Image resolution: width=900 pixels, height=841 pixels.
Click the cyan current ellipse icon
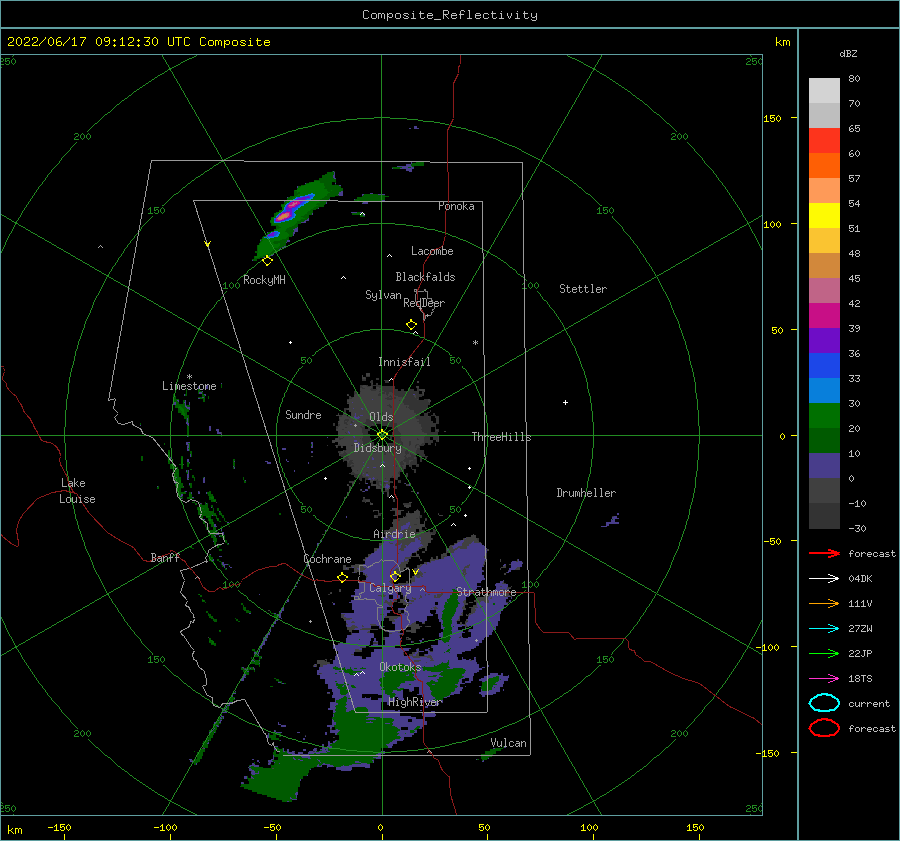pyautogui.click(x=824, y=703)
